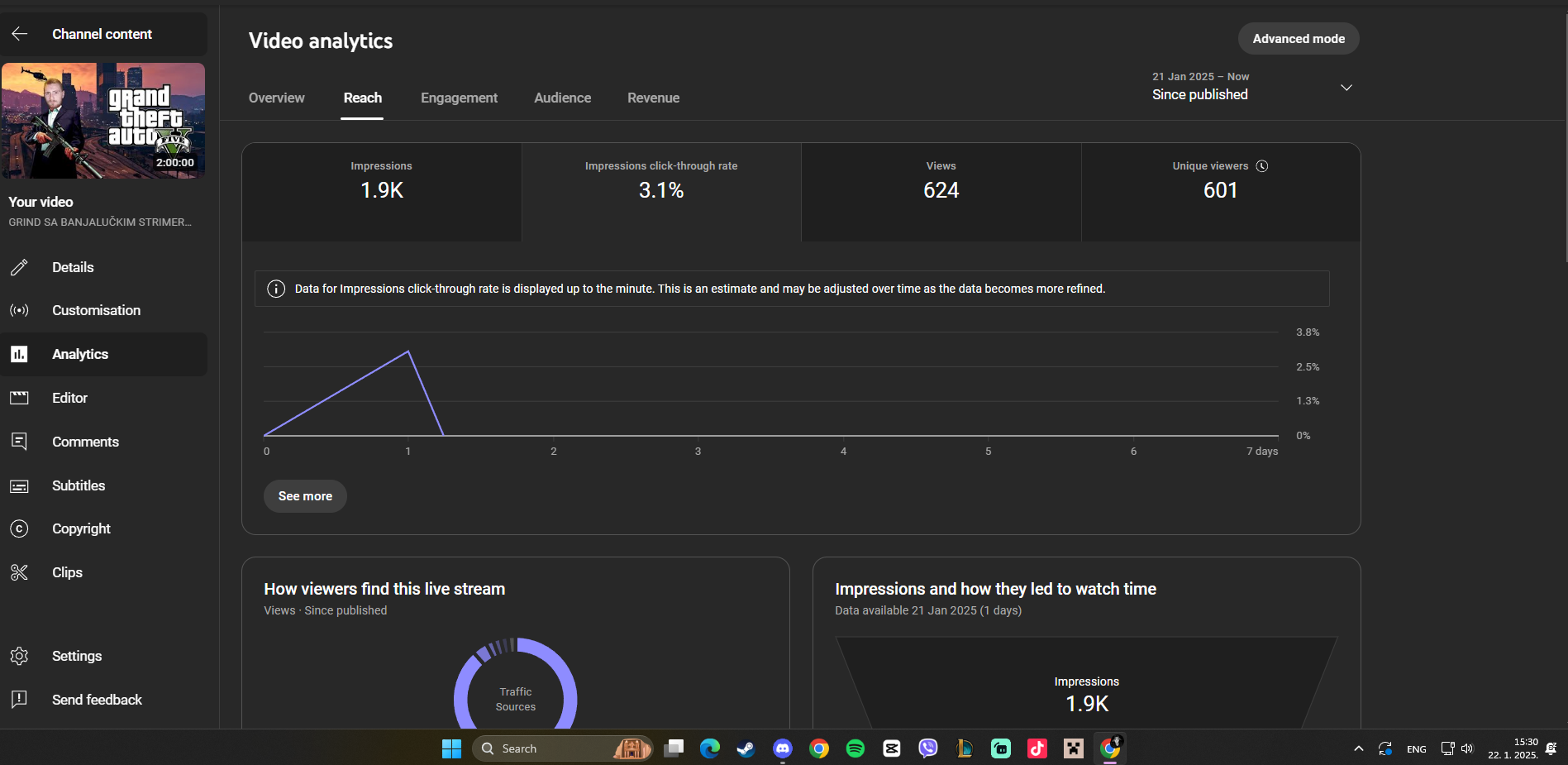Open the Copyright icon in the sidebar
This screenshot has width=1568, height=765.
19,528
